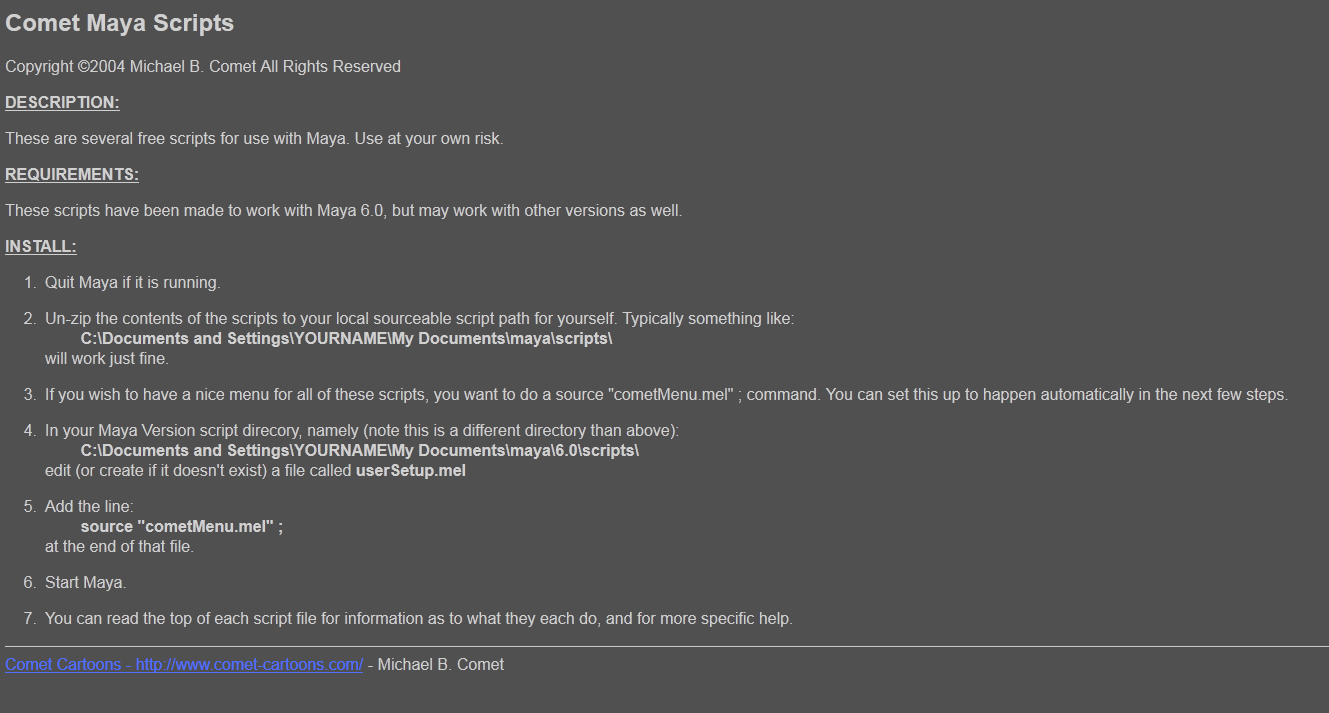Click the DESCRIPTION heading
The image size is (1329, 713).
point(62,103)
